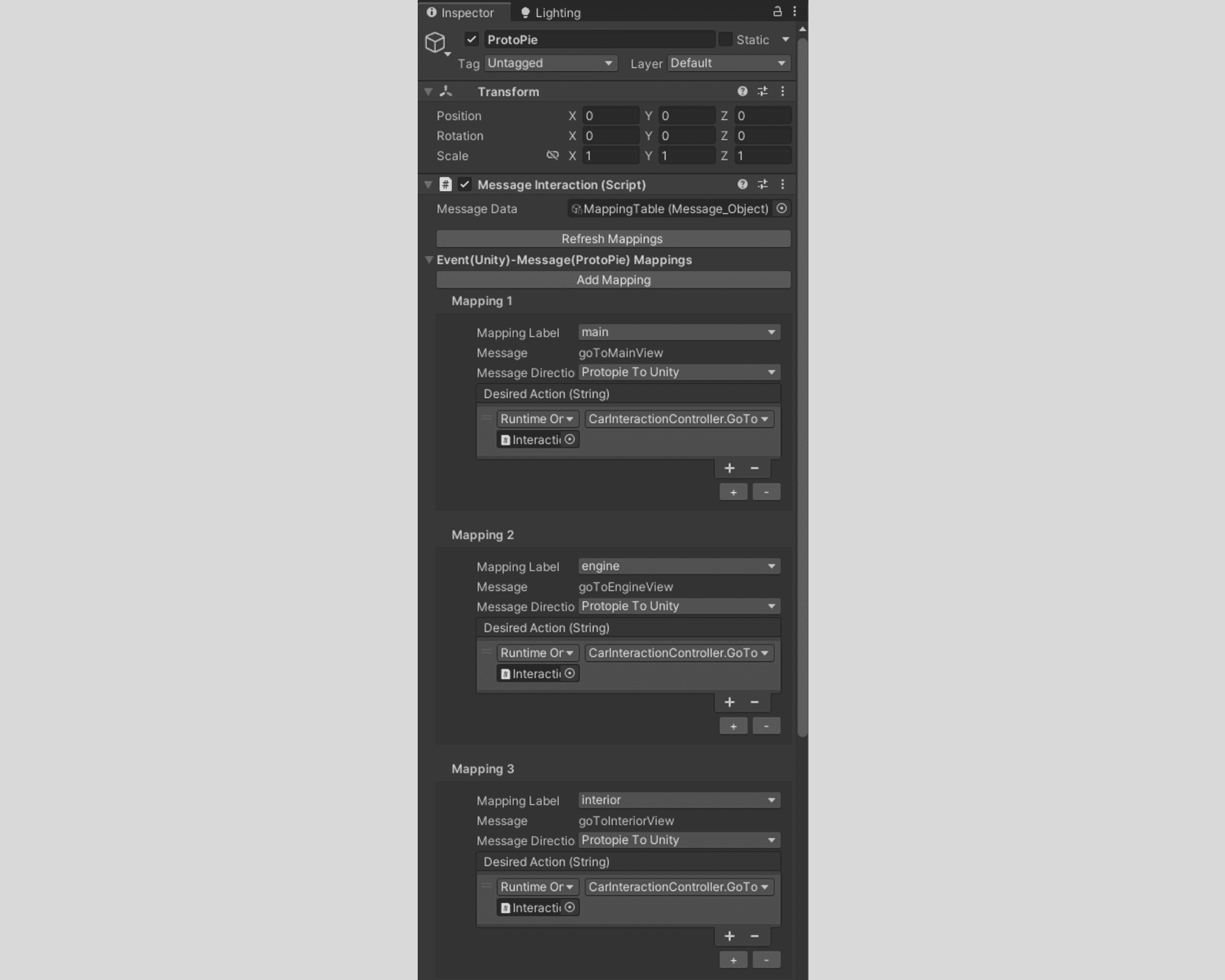Lock the Inspector with the padlock icon
The width and height of the screenshot is (1225, 980).
pyautogui.click(x=777, y=12)
